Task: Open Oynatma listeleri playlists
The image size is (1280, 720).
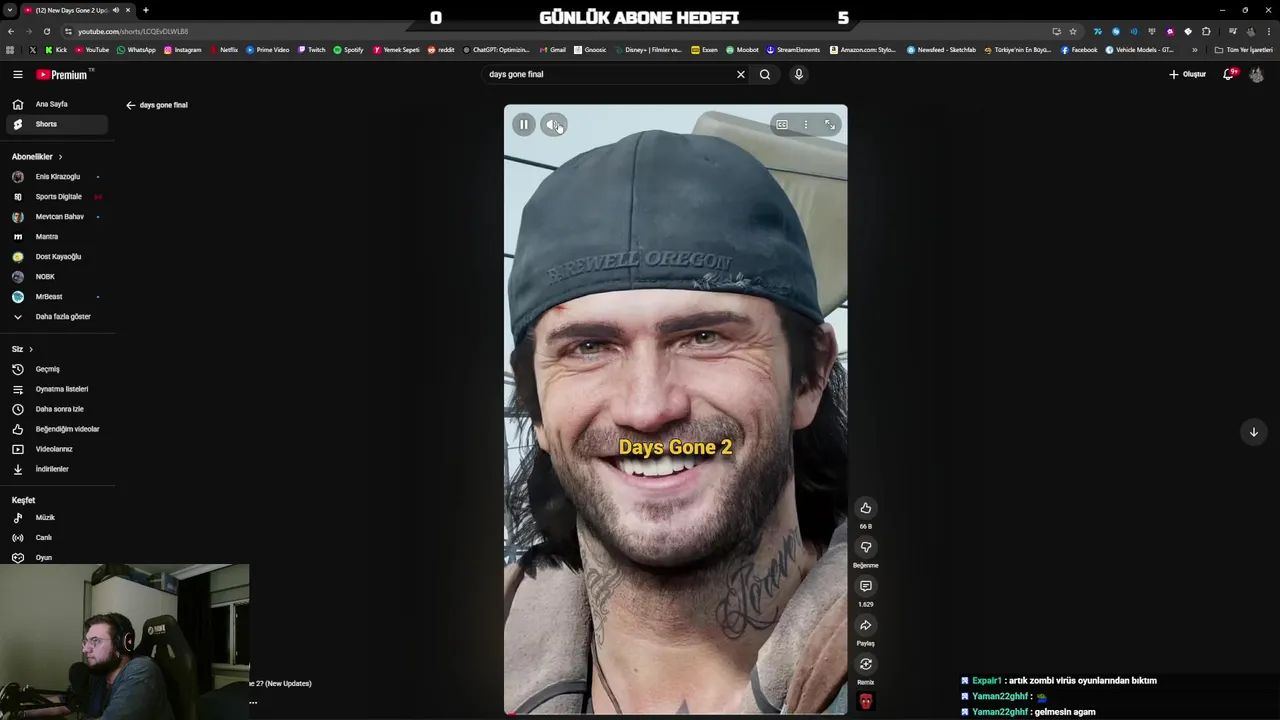Action: [55, 389]
